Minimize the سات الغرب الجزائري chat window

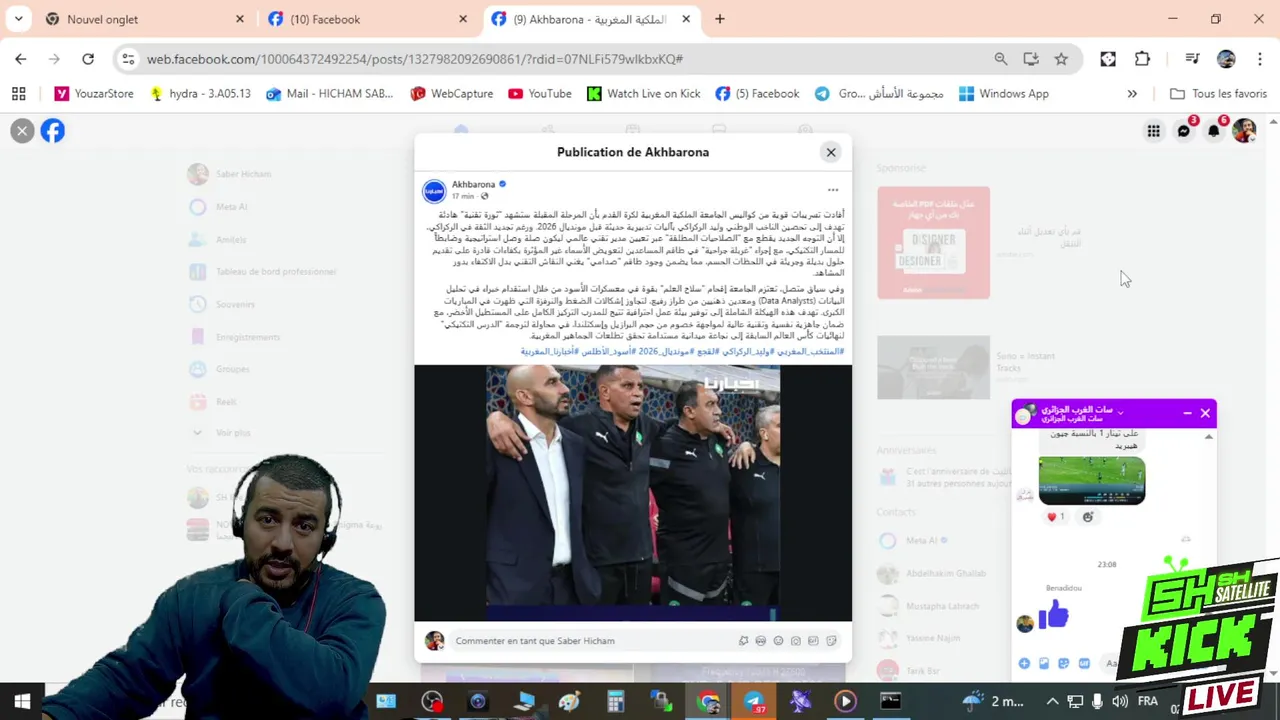pos(1187,413)
